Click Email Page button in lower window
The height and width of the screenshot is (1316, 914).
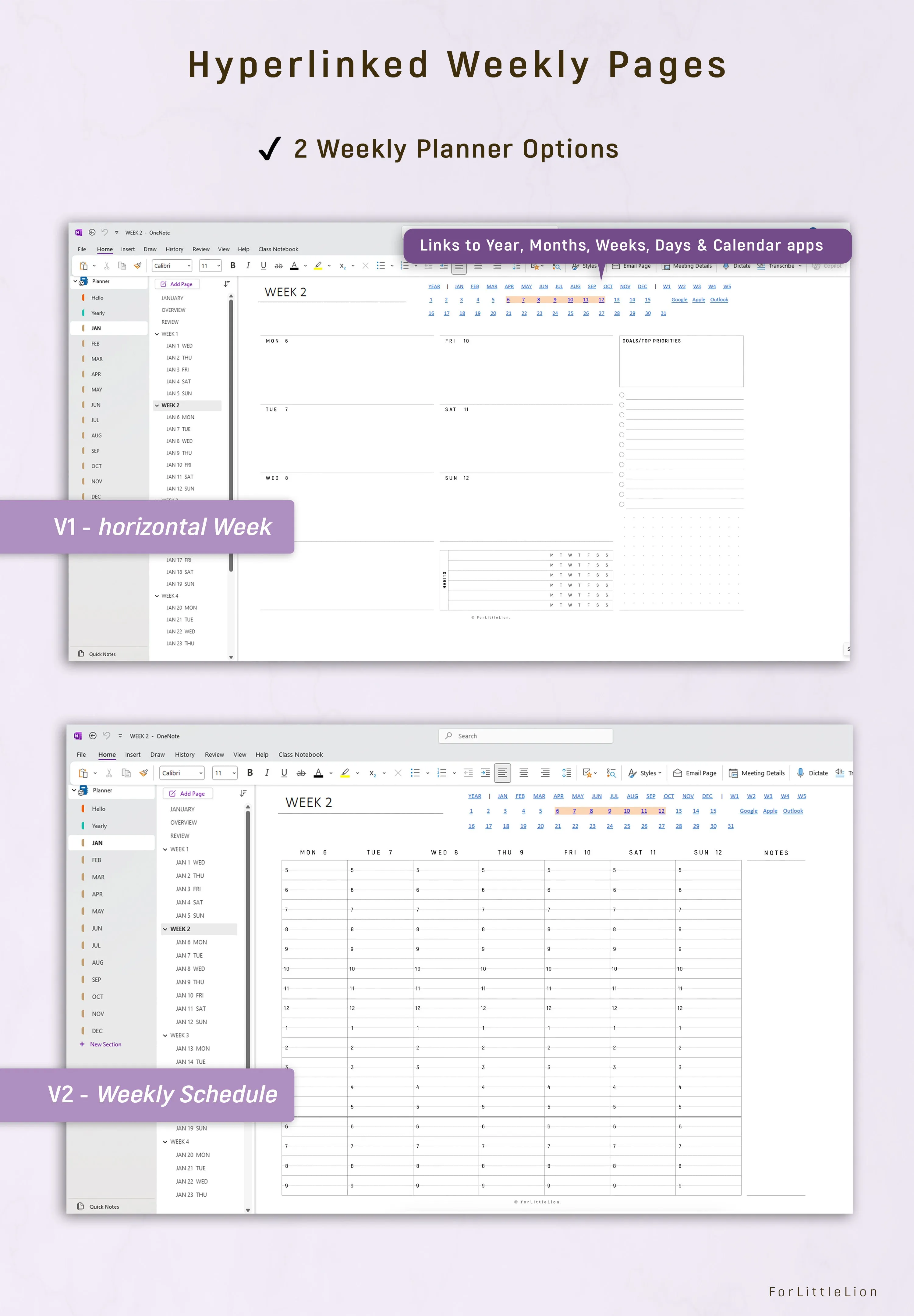point(695,773)
